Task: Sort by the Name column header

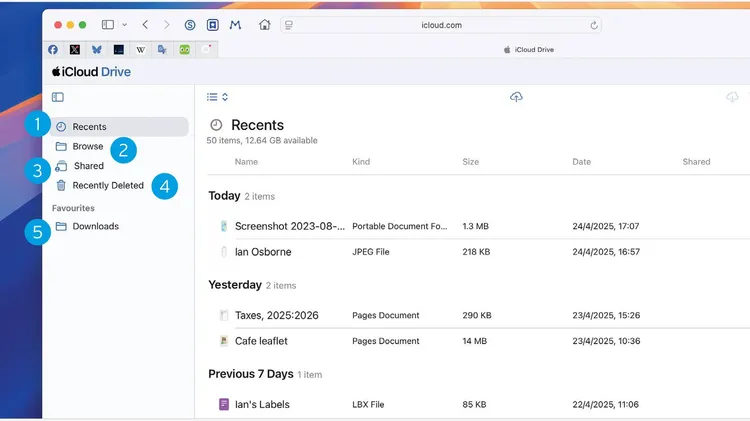Action: click(246, 162)
